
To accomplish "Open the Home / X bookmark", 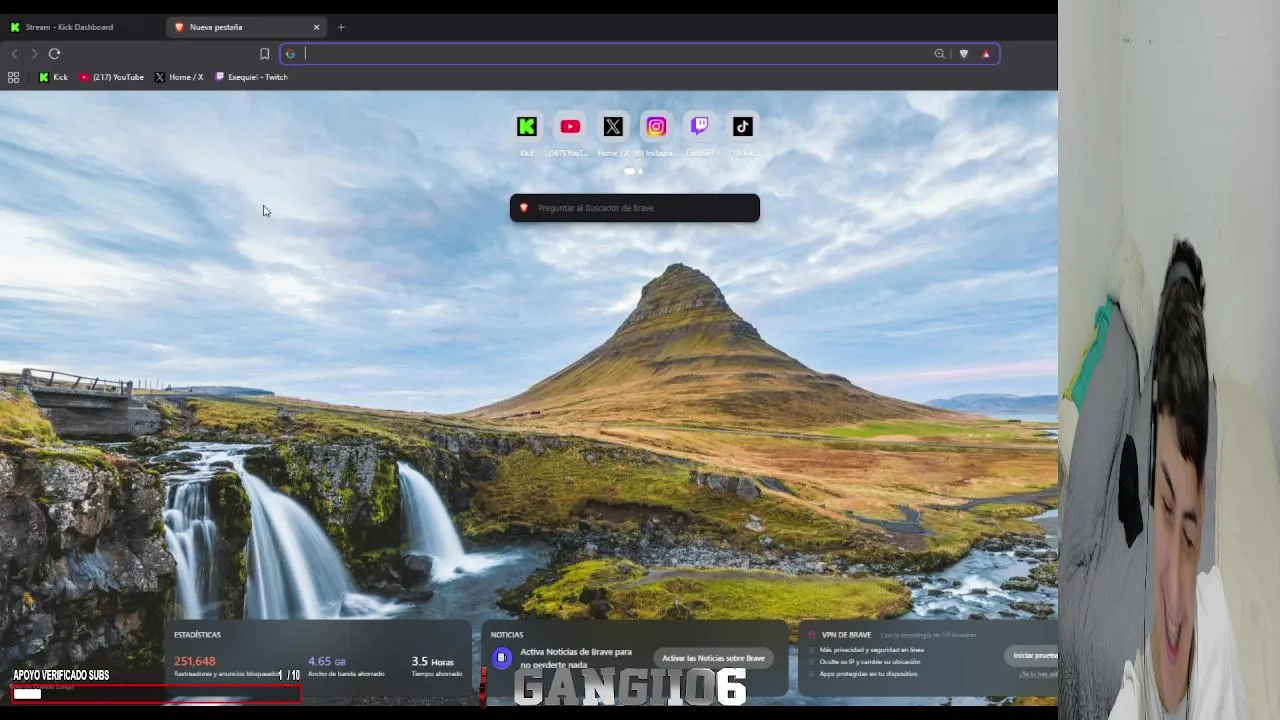I will (179, 77).
